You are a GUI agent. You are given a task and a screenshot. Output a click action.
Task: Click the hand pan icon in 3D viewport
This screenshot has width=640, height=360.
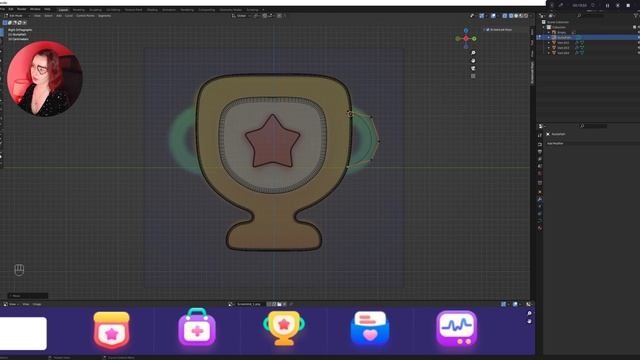473,60
